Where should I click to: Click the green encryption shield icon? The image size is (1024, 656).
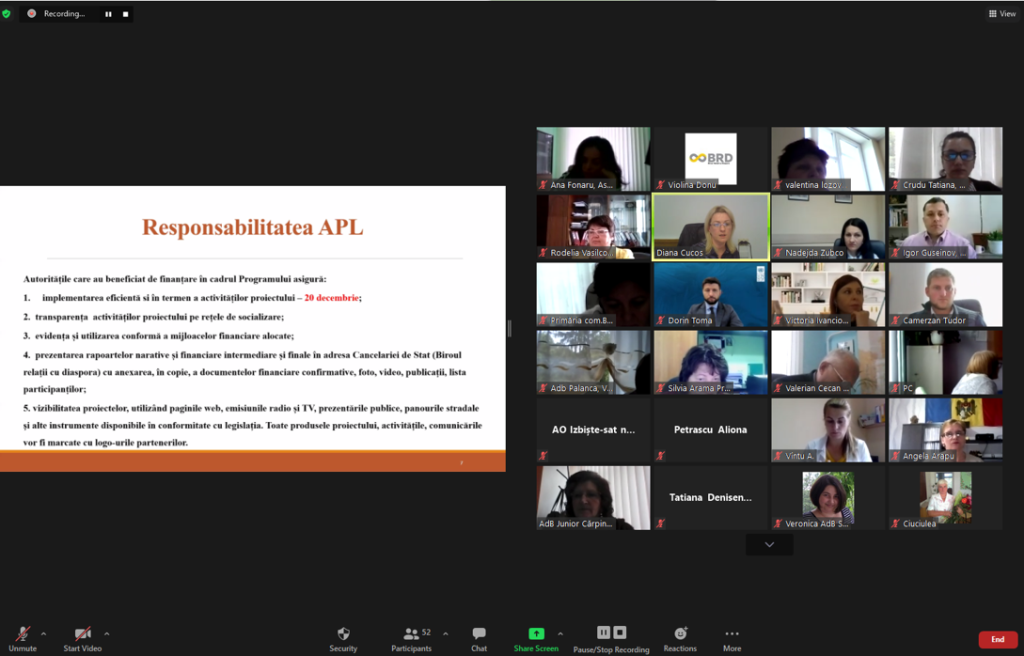7,13
